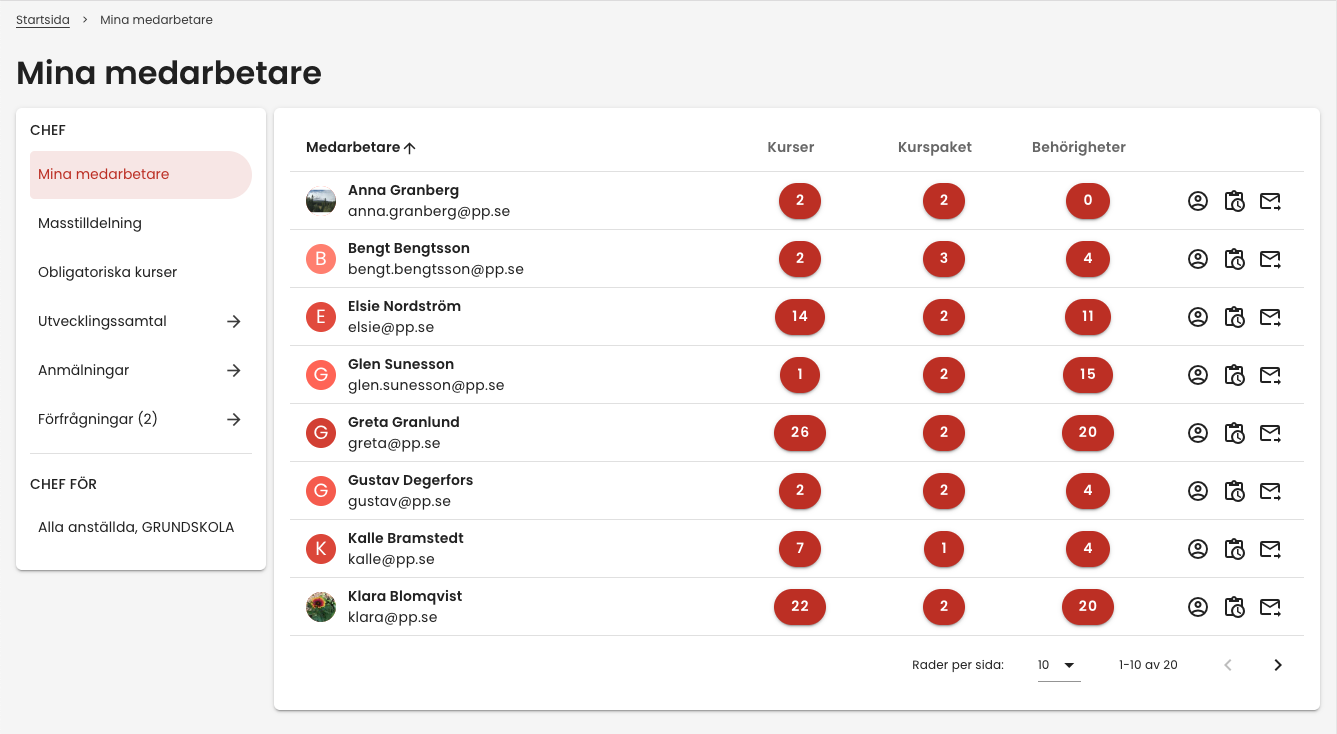Go to next page of employees
Screen dimensions: 1337x734
click(1277, 665)
